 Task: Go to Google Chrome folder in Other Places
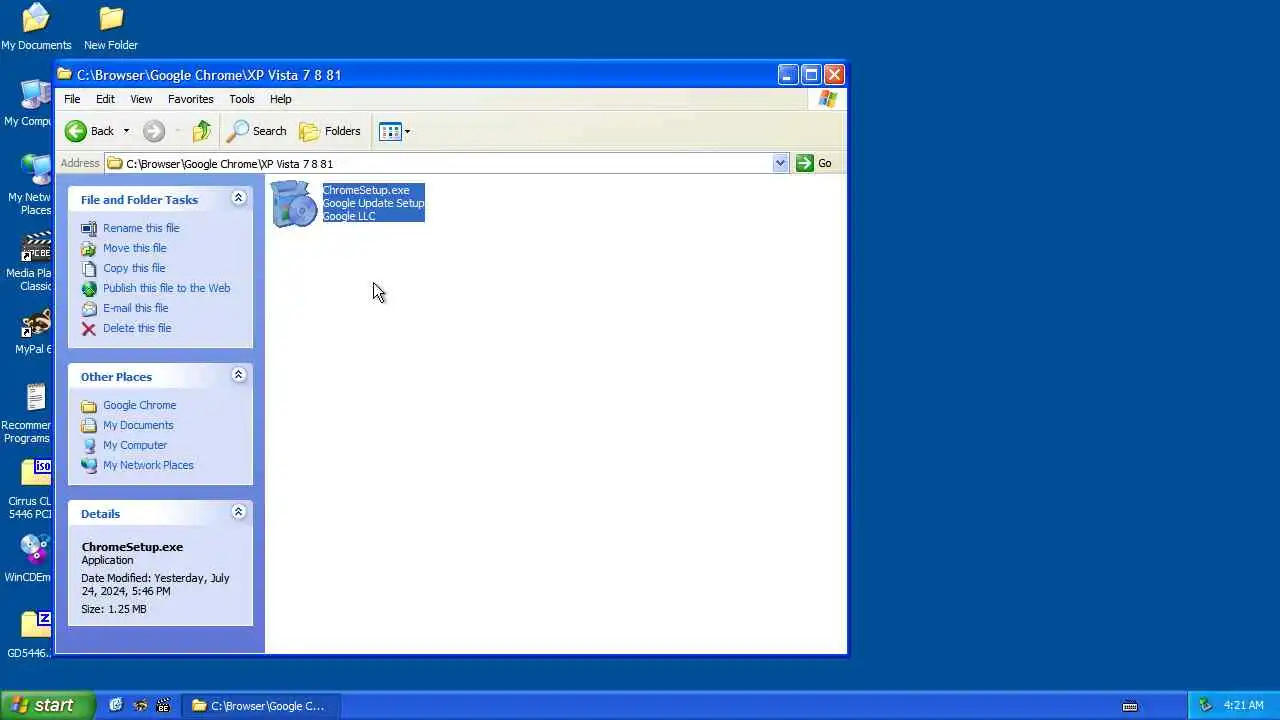139,405
